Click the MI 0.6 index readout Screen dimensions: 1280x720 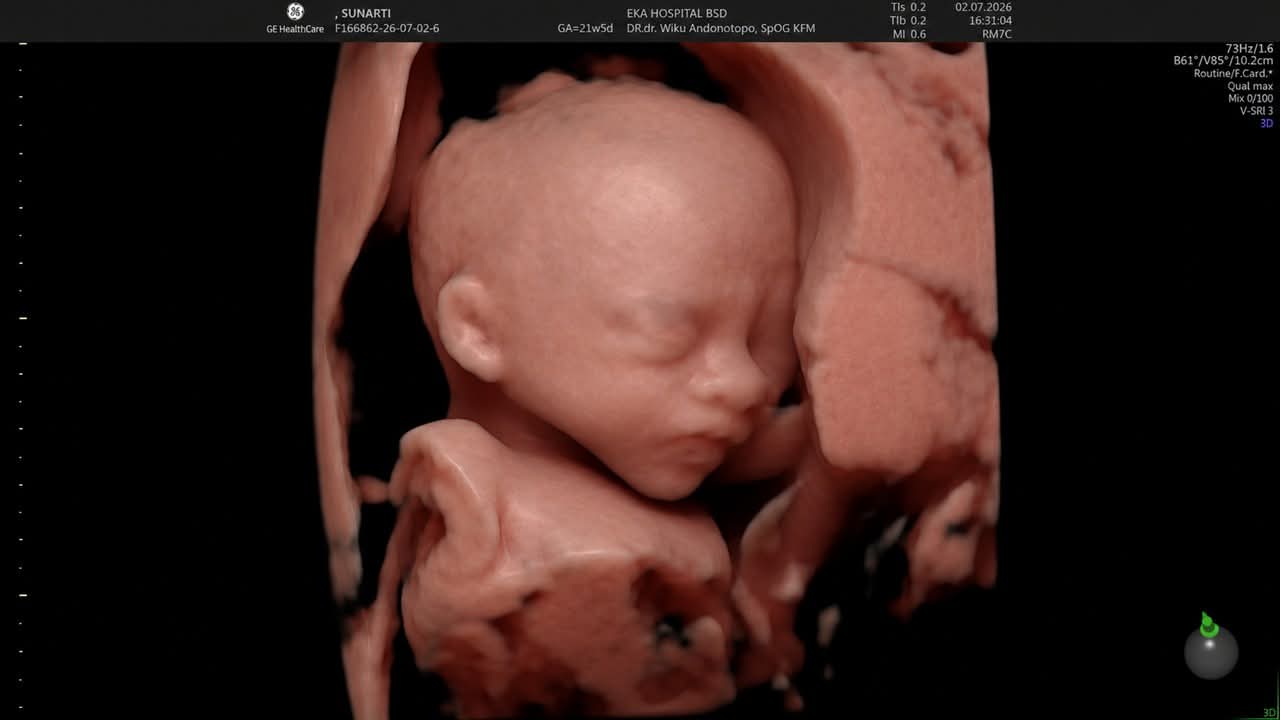(x=908, y=34)
